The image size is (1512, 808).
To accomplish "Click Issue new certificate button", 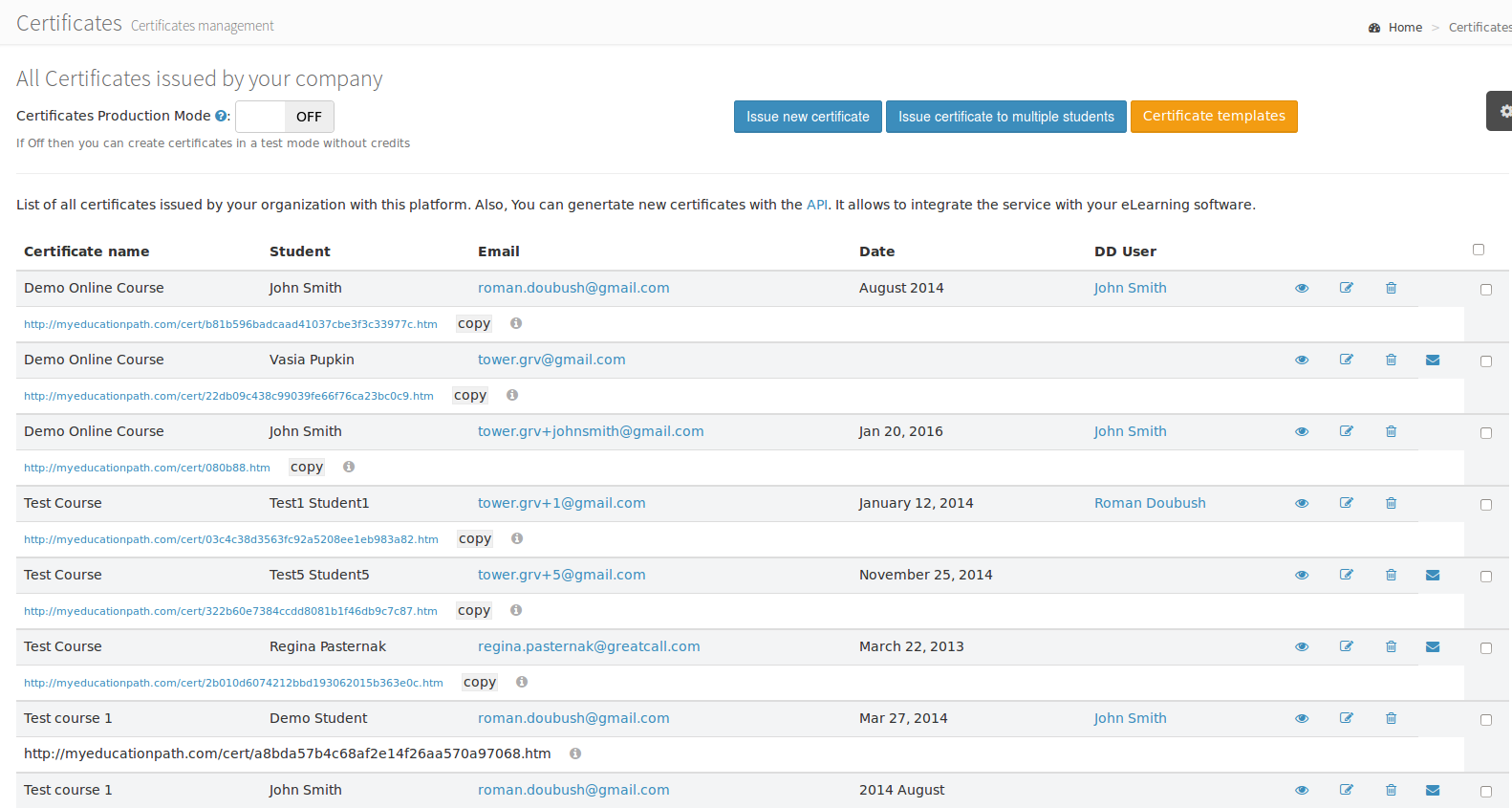I will pos(807,117).
